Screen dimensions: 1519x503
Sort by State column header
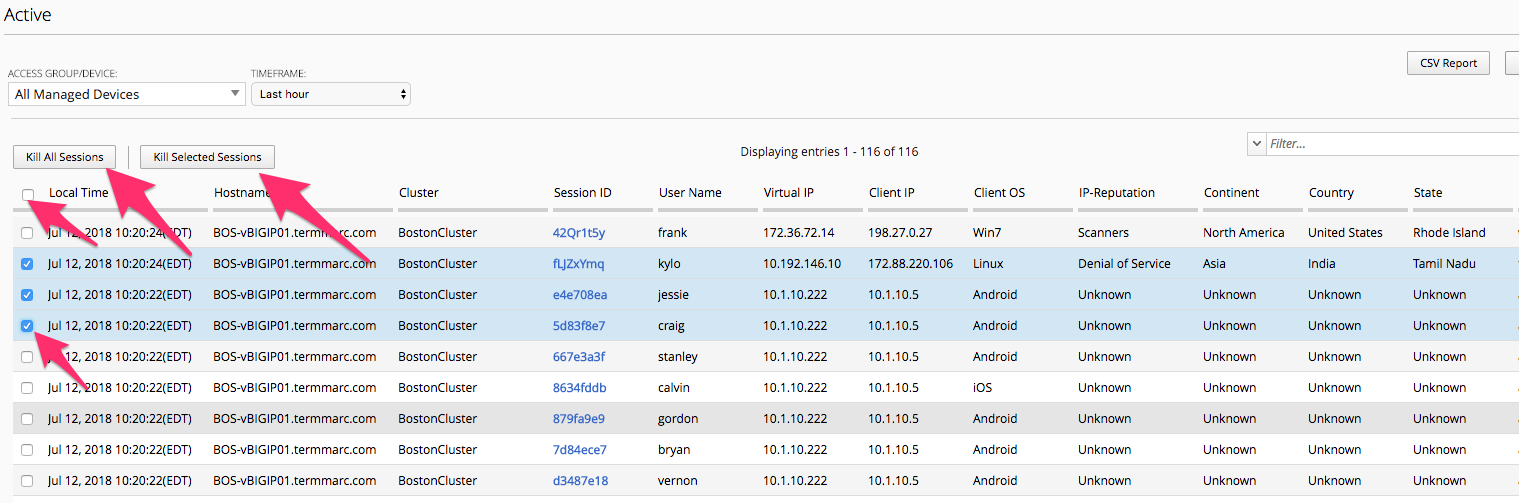tap(1428, 193)
